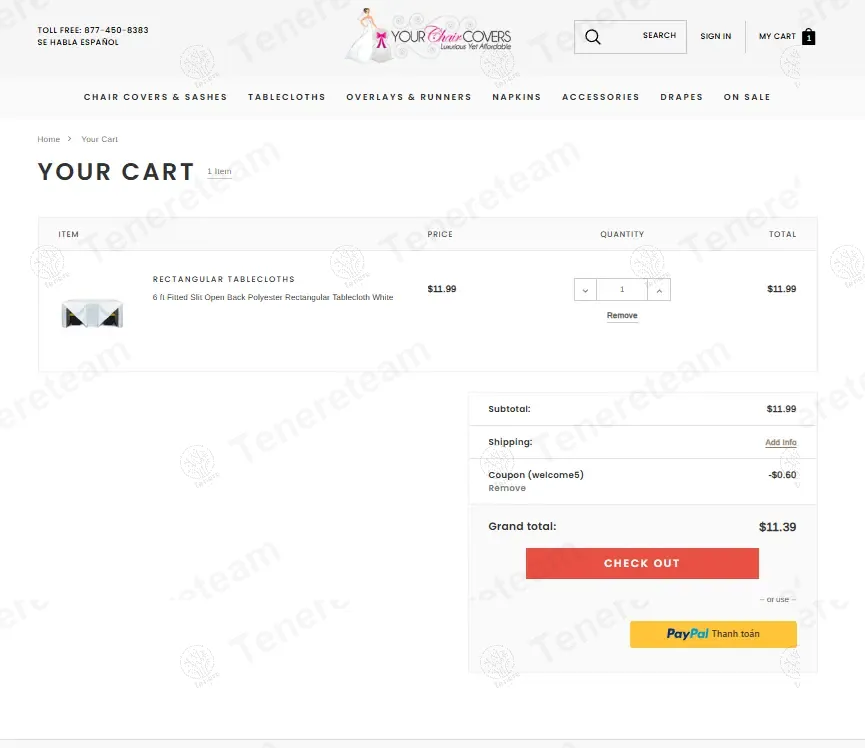Screen dimensions: 865x748
Task: Click the magnifying glass search icon
Action: tap(593, 37)
